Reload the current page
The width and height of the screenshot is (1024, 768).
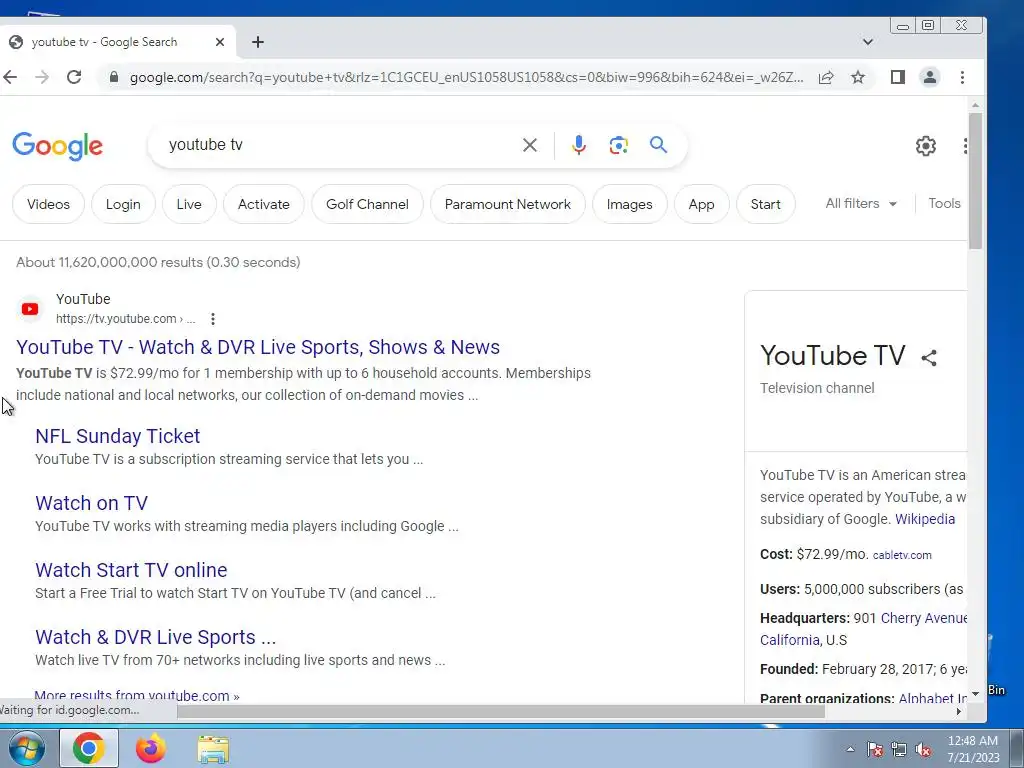click(74, 77)
